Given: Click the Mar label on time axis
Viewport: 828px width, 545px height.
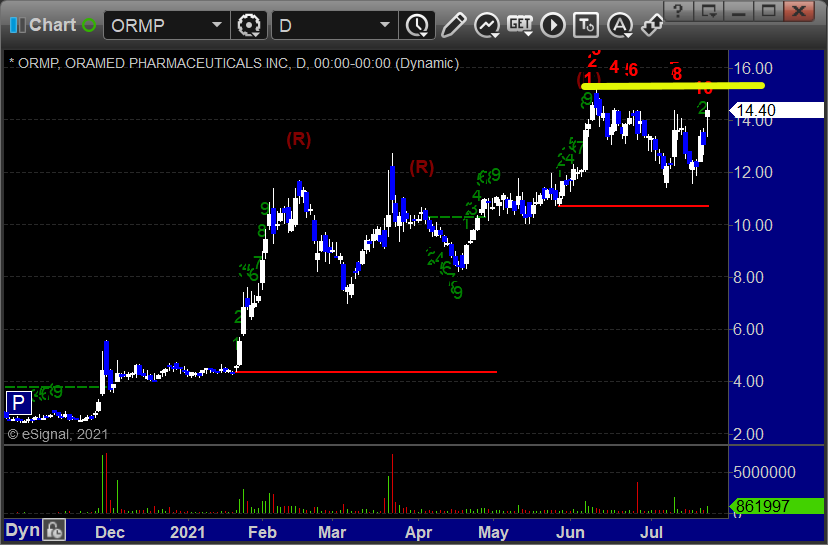Looking at the screenshot, I should tap(332, 532).
